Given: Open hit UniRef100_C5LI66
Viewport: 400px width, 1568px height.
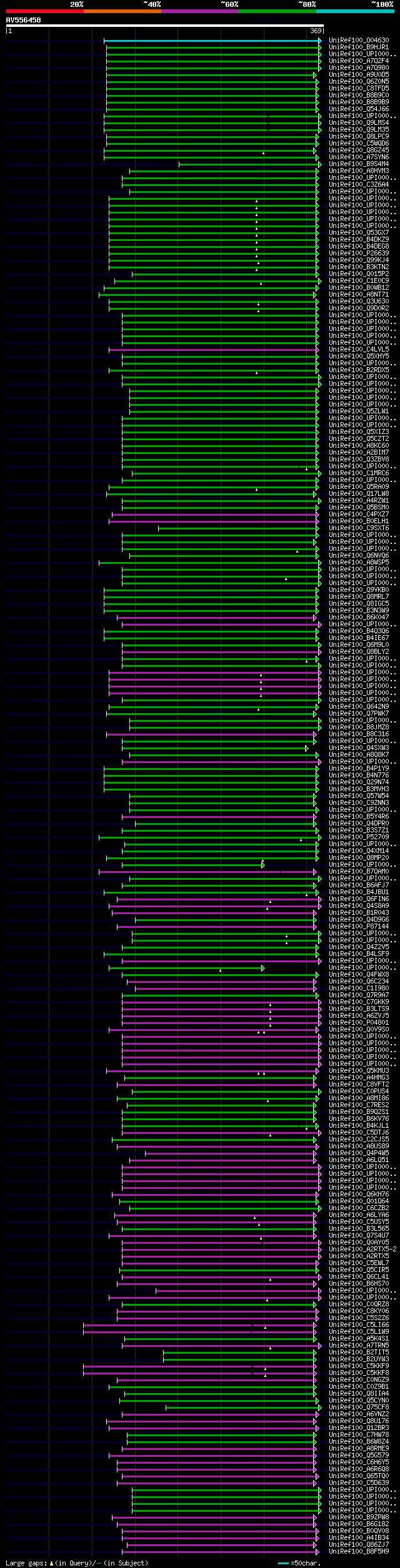Looking at the screenshot, I should pos(359,1325).
